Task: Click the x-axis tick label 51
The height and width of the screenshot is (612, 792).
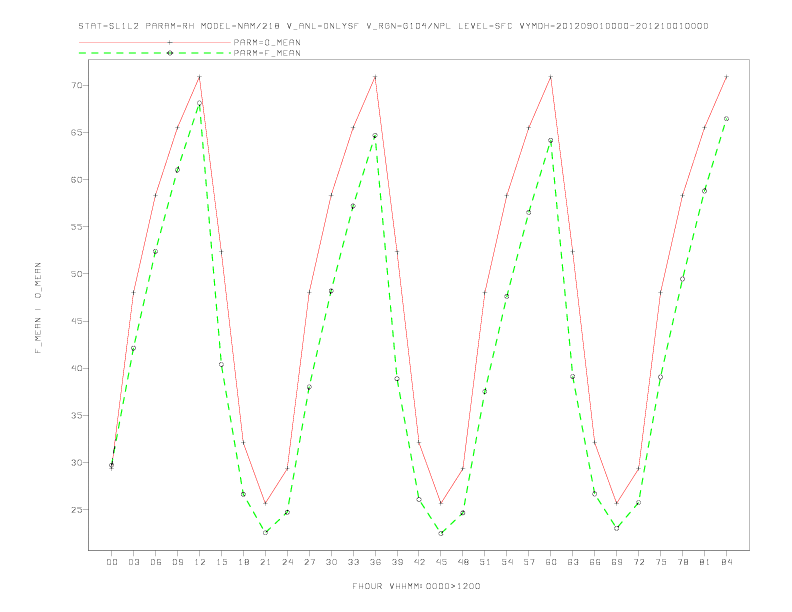Action: point(485,562)
